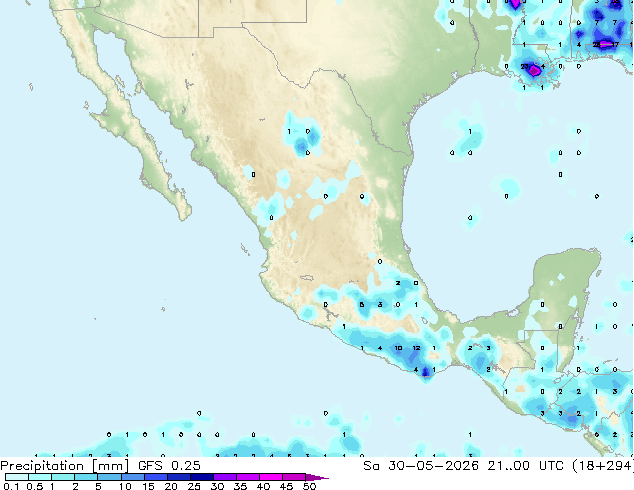Image resolution: width=634 pixels, height=490 pixels.
Task: Click the 10–15 mm legend swatch
Action: [x=132, y=477]
